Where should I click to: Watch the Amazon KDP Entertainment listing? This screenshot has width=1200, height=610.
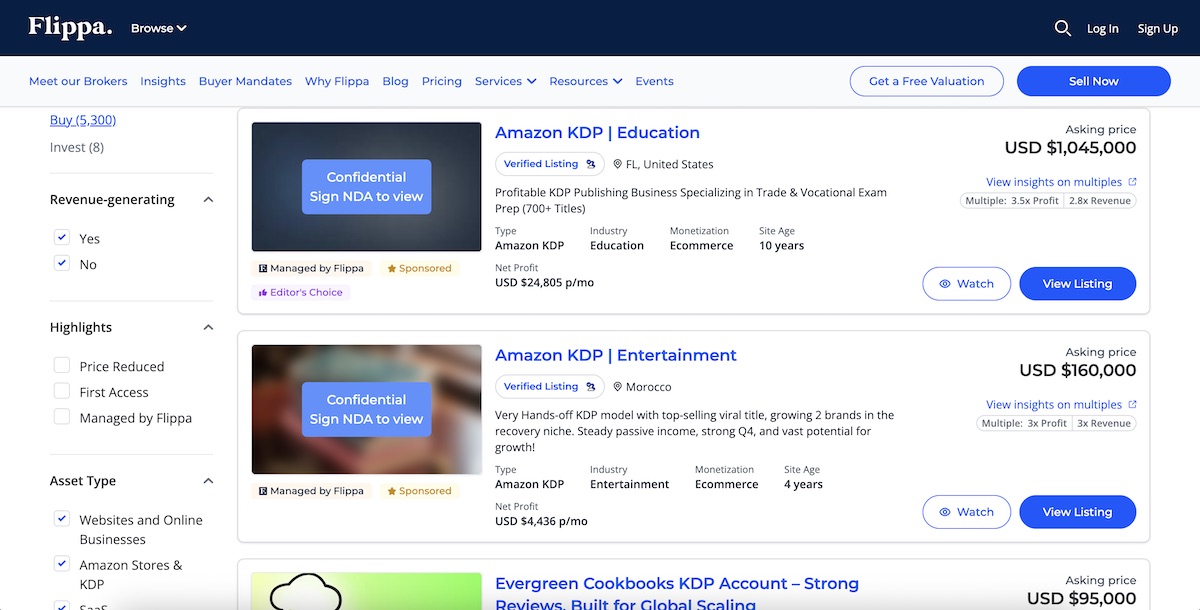coord(966,512)
